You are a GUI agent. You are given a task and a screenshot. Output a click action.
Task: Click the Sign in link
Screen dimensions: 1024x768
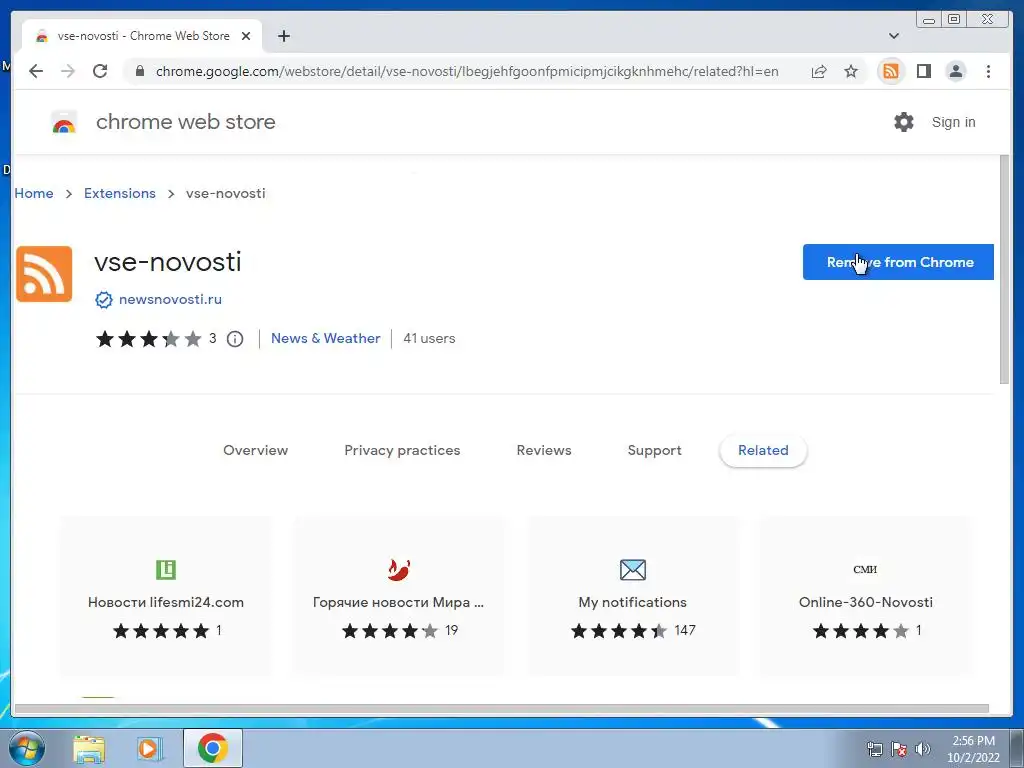pos(953,122)
